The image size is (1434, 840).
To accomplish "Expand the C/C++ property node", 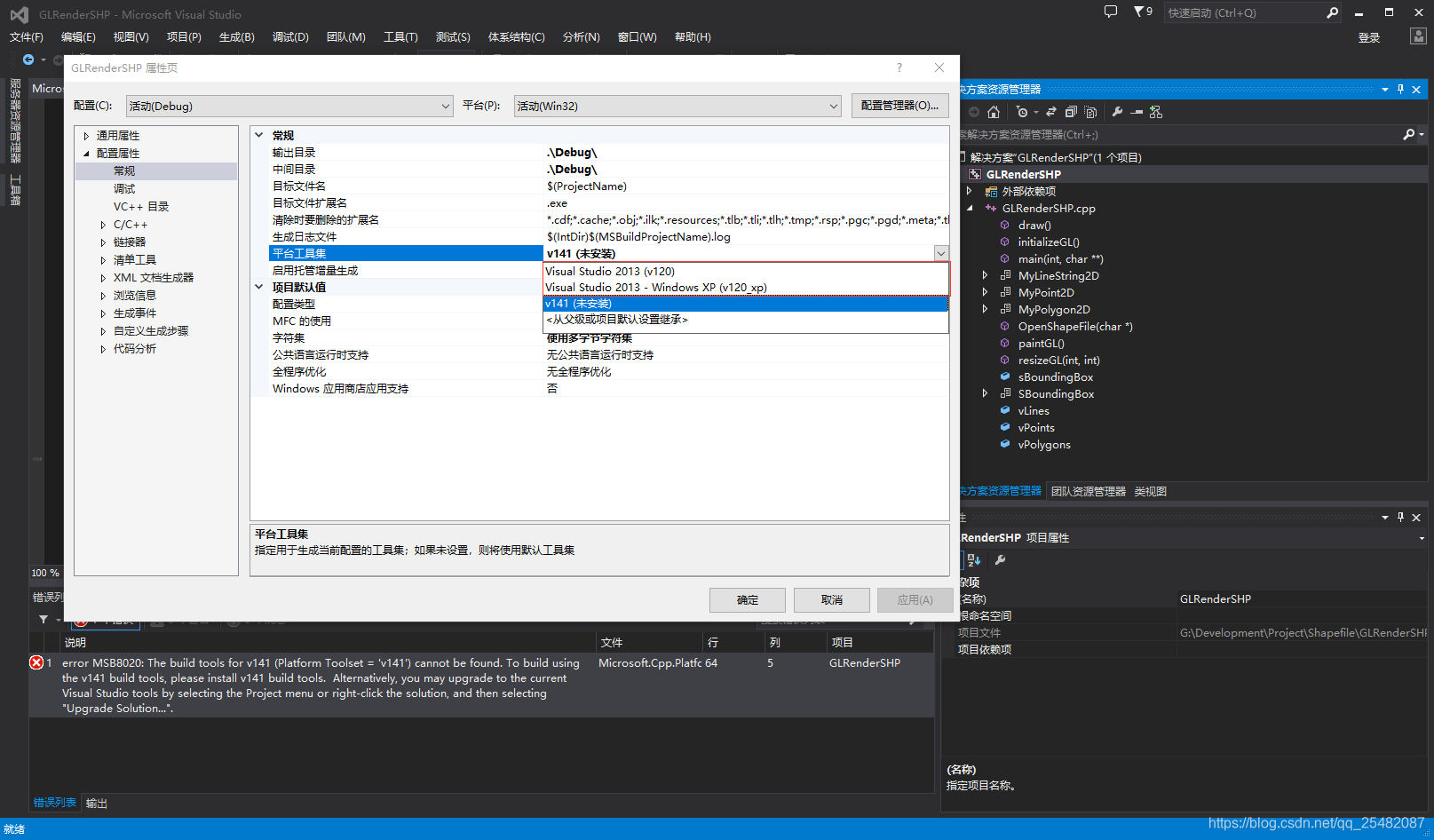I will pyautogui.click(x=103, y=225).
